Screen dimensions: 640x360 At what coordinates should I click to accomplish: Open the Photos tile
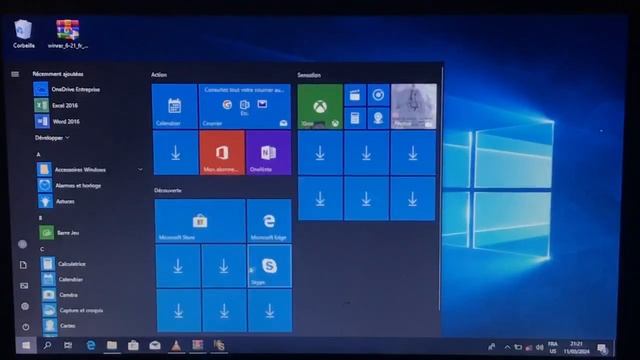click(x=413, y=106)
